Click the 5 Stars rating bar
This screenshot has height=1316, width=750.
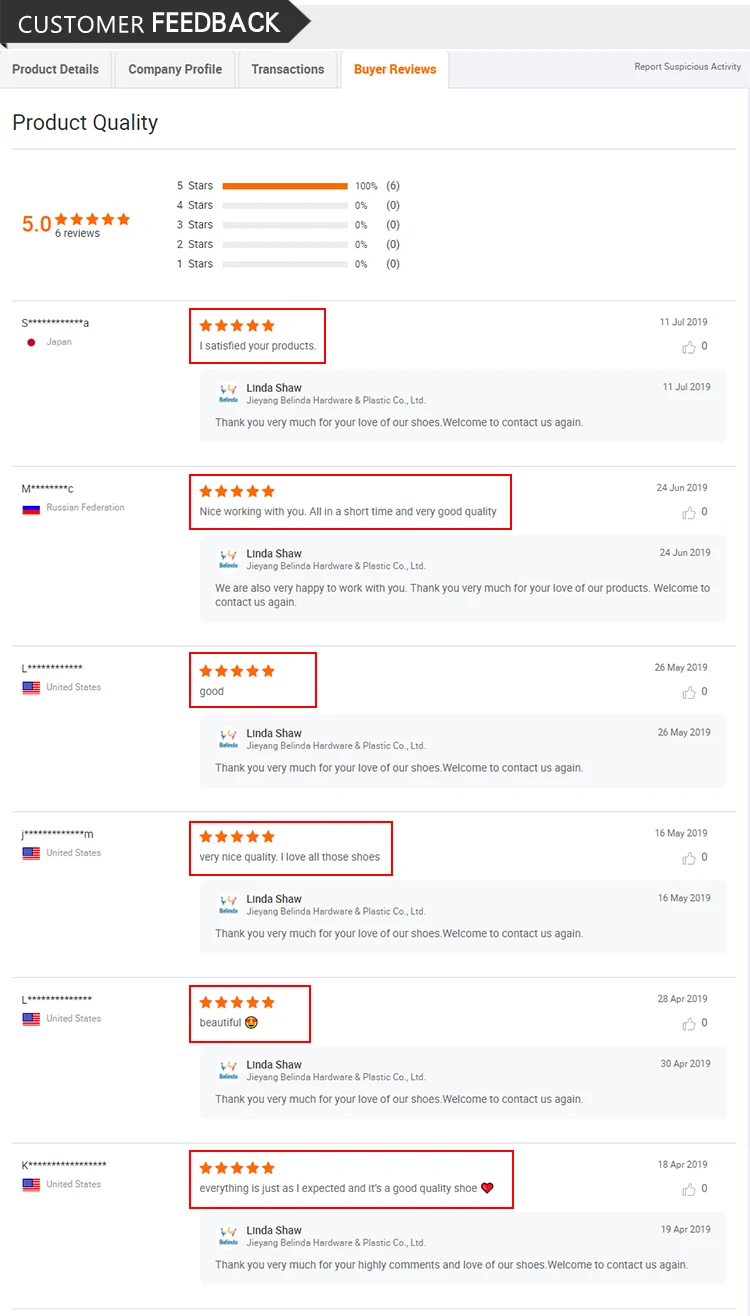(285, 186)
